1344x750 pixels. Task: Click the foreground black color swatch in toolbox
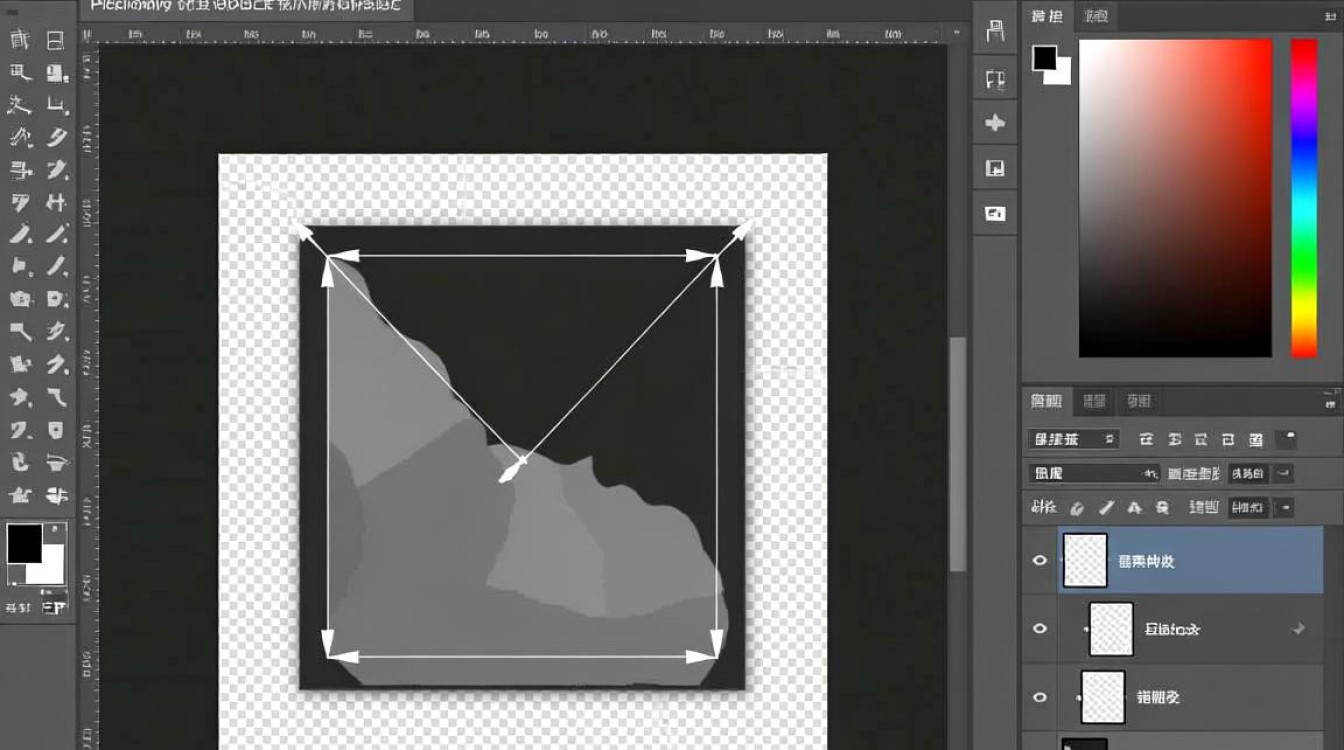(x=24, y=544)
